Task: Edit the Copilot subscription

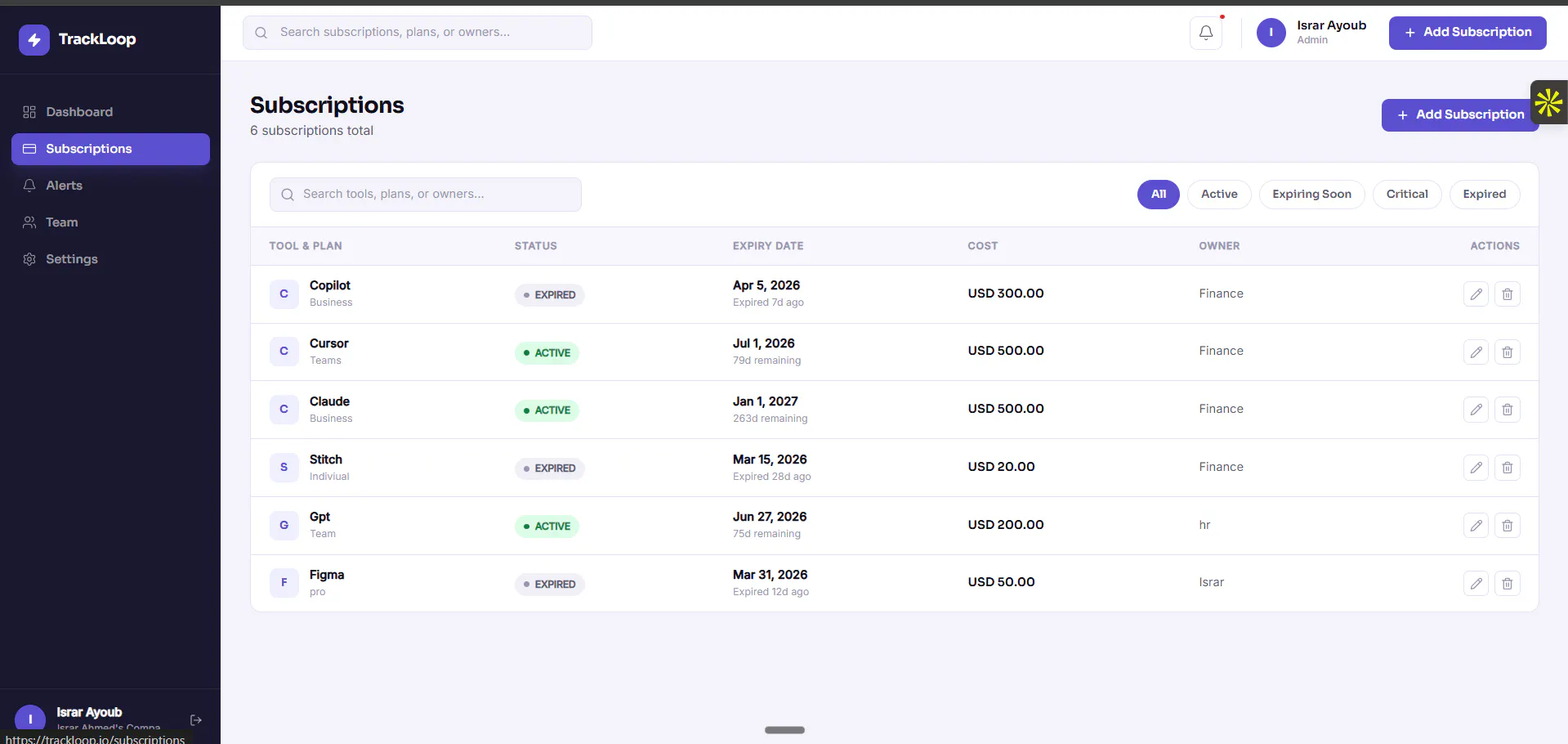Action: 1476,294
